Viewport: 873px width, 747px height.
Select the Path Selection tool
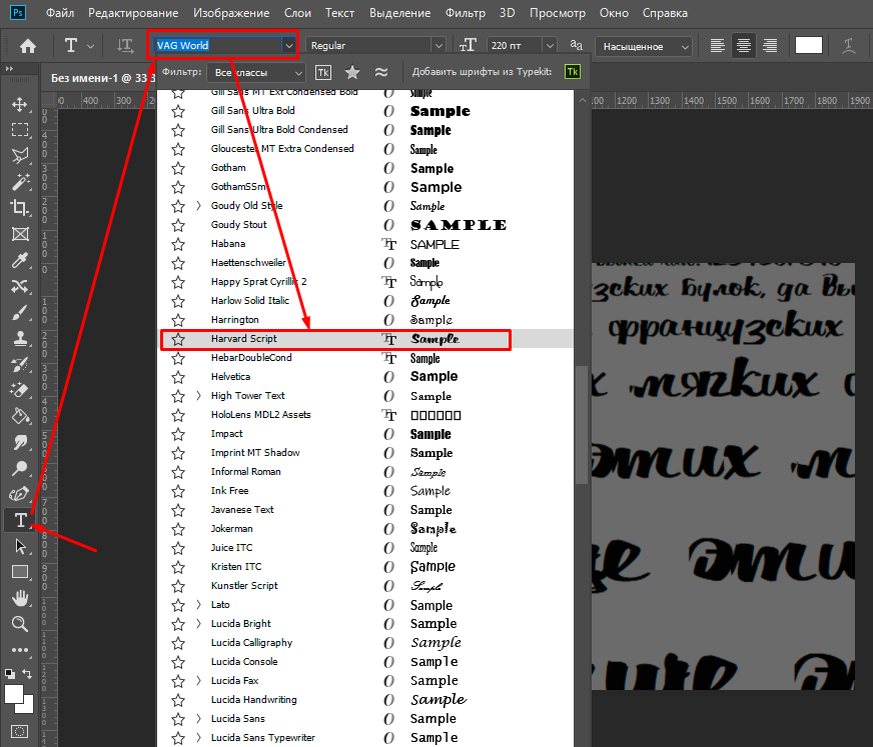[20, 547]
